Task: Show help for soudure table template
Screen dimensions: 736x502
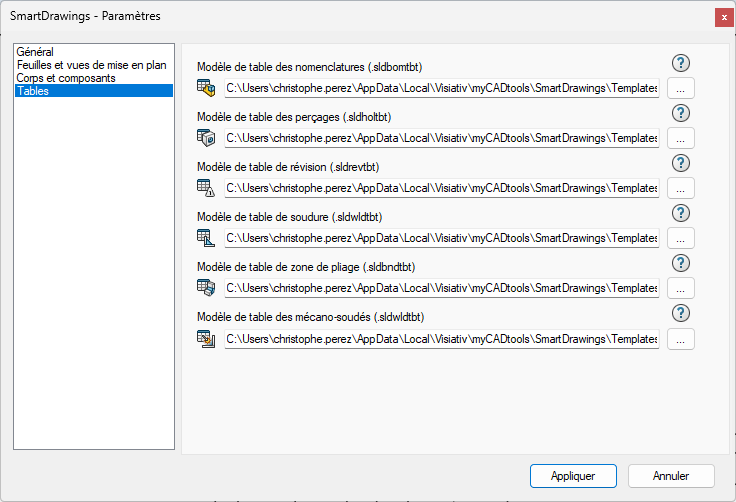Action: (x=681, y=214)
